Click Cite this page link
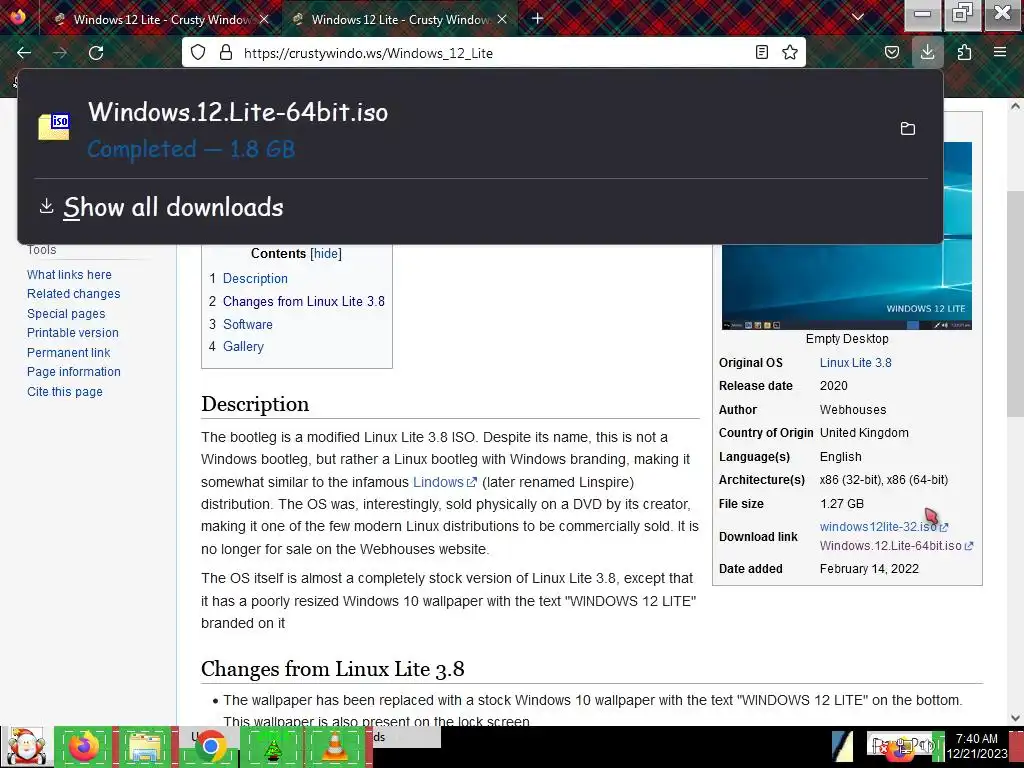The width and height of the screenshot is (1024, 768). pos(65,392)
